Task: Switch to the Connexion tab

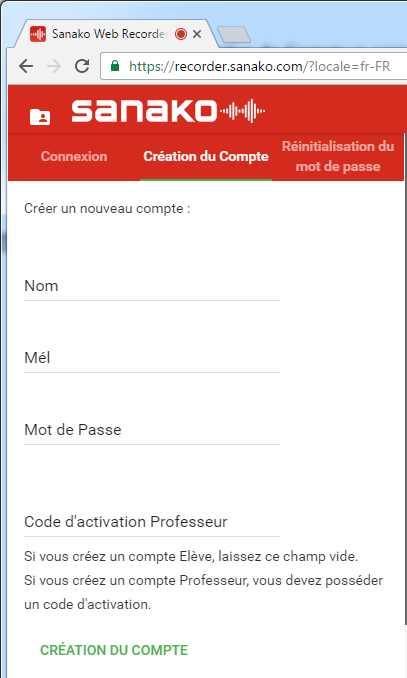Action: [74, 156]
